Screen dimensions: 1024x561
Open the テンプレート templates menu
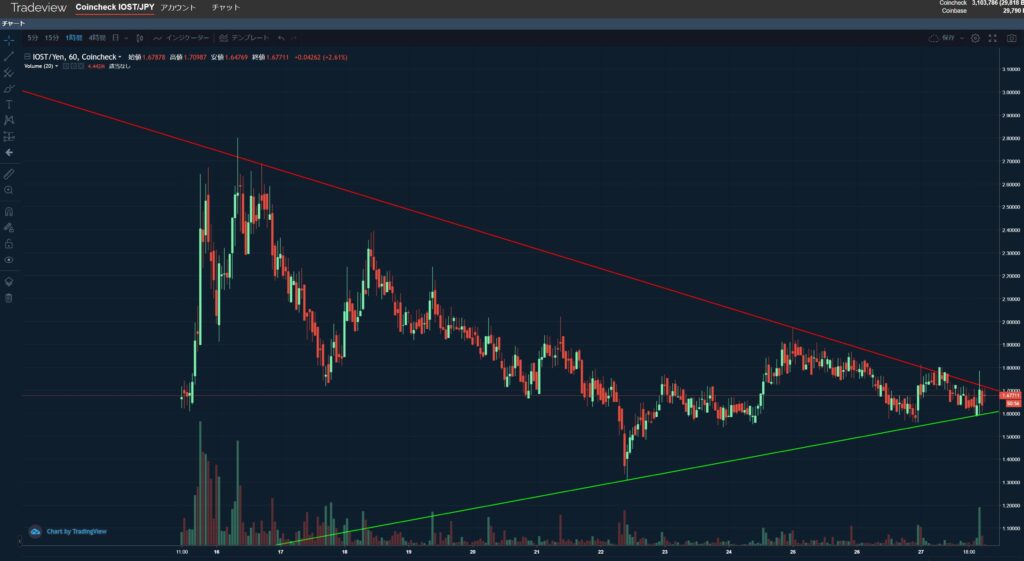point(244,38)
